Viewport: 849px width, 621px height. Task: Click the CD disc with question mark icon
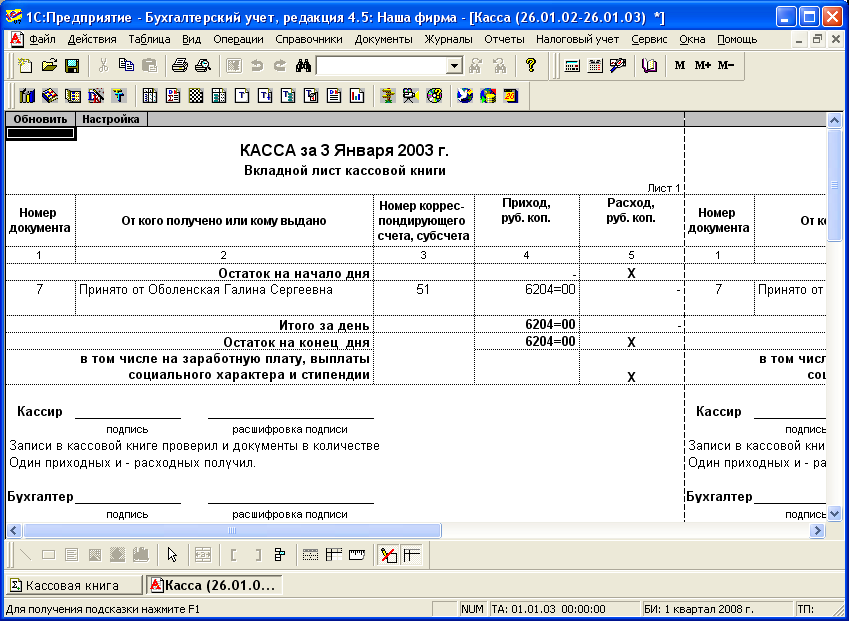[434, 96]
